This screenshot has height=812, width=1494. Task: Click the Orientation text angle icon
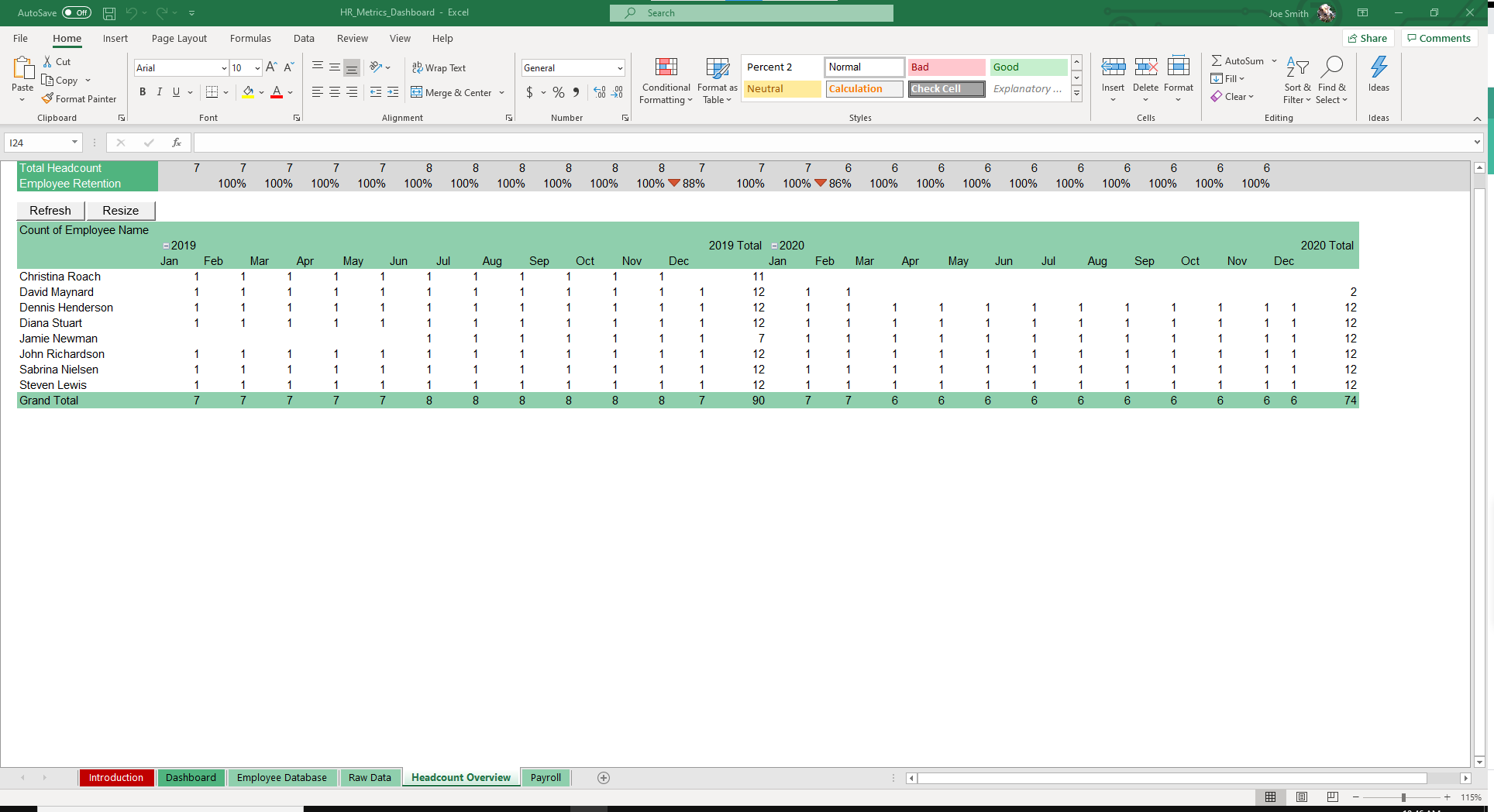pyautogui.click(x=376, y=67)
